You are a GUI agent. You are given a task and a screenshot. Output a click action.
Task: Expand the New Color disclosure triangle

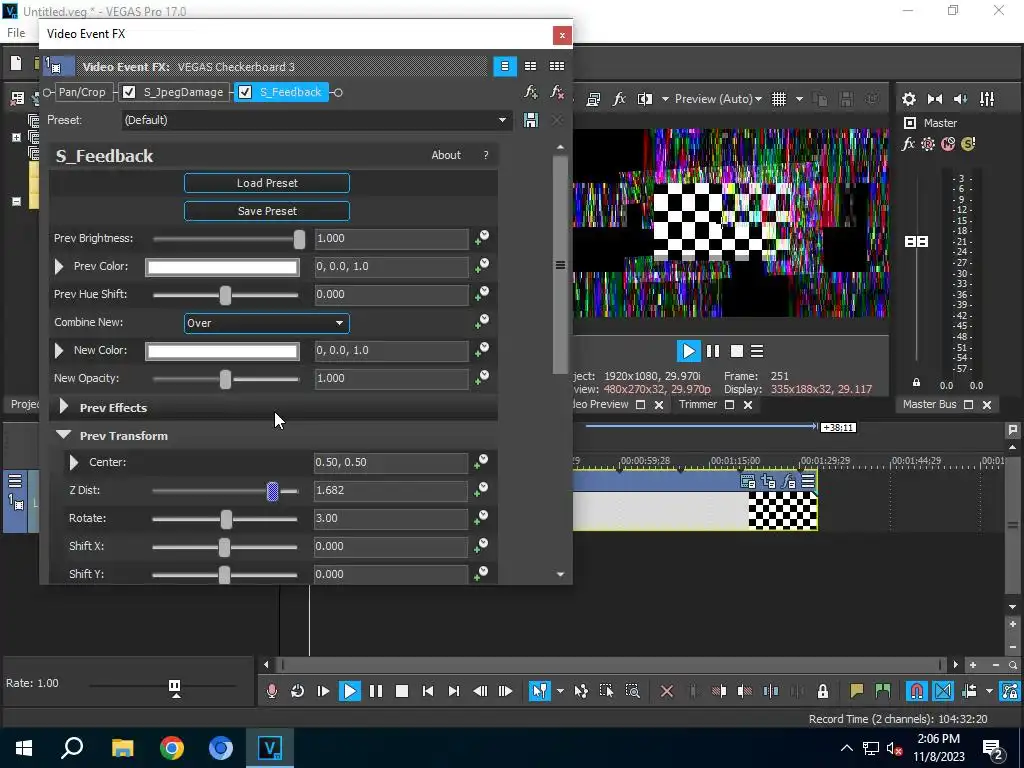[59, 351]
